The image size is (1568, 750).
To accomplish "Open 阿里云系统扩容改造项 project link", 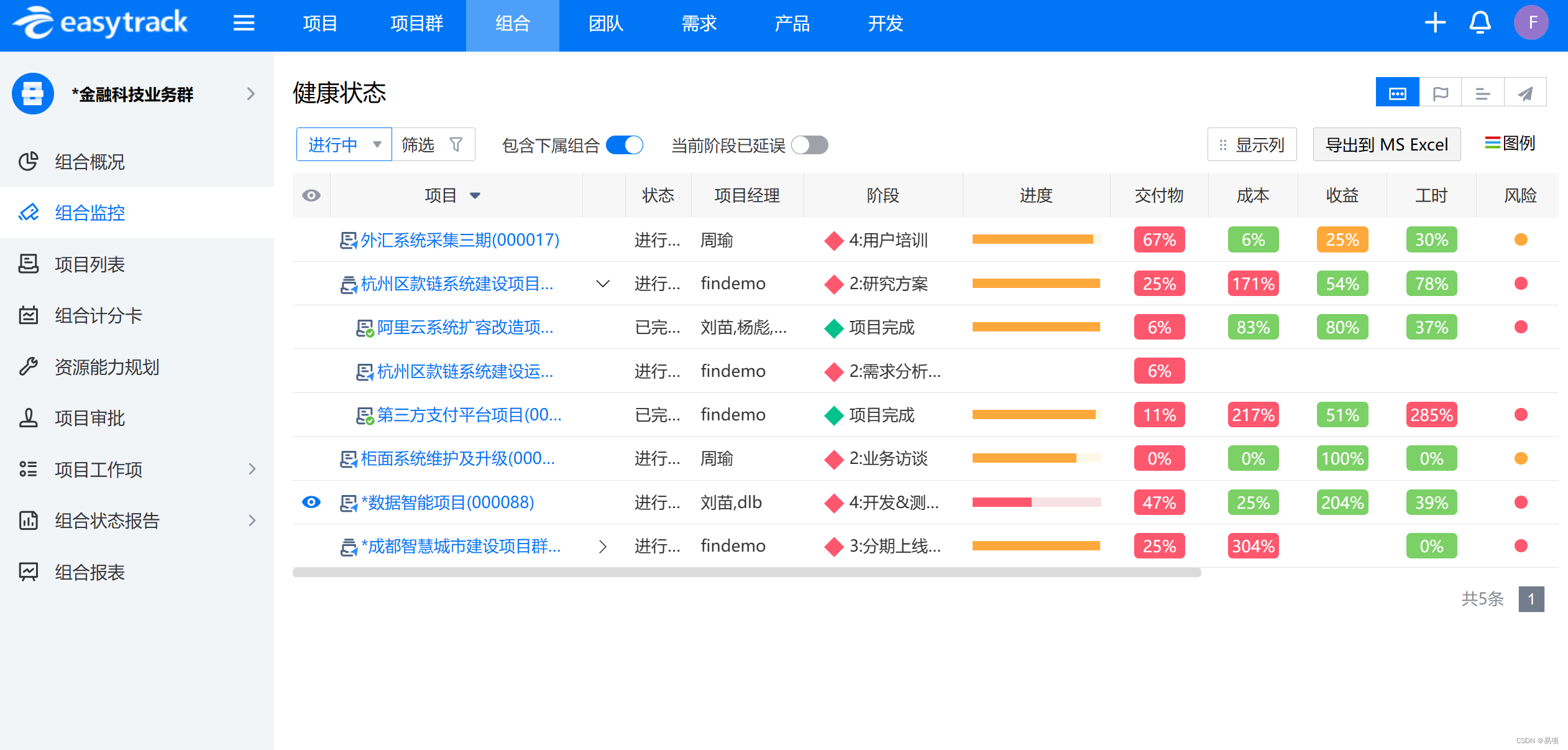I will tap(465, 328).
